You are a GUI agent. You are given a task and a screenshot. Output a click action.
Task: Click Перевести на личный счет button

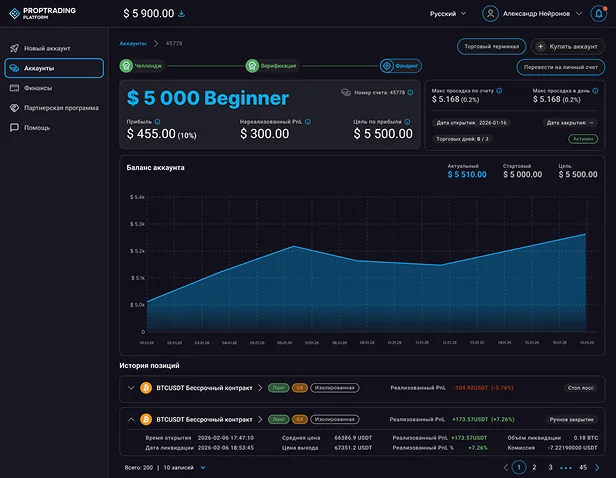coord(561,67)
